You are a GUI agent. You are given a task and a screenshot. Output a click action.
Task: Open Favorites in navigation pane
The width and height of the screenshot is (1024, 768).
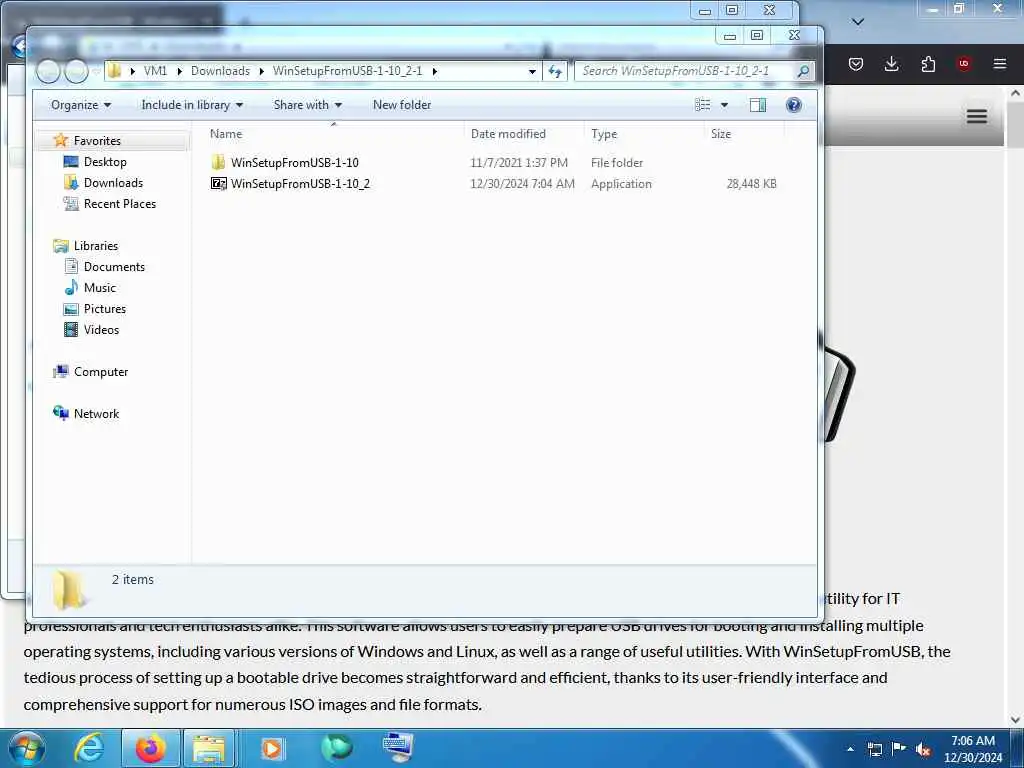click(97, 140)
